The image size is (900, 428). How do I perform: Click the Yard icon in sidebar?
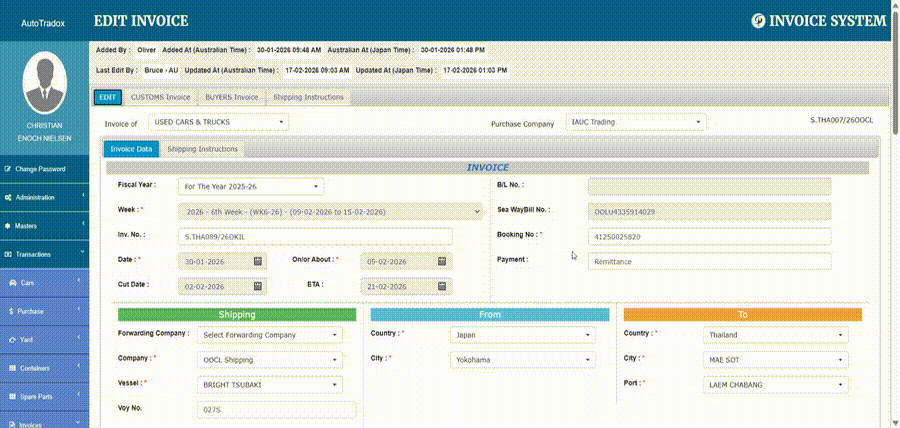click(x=12, y=340)
